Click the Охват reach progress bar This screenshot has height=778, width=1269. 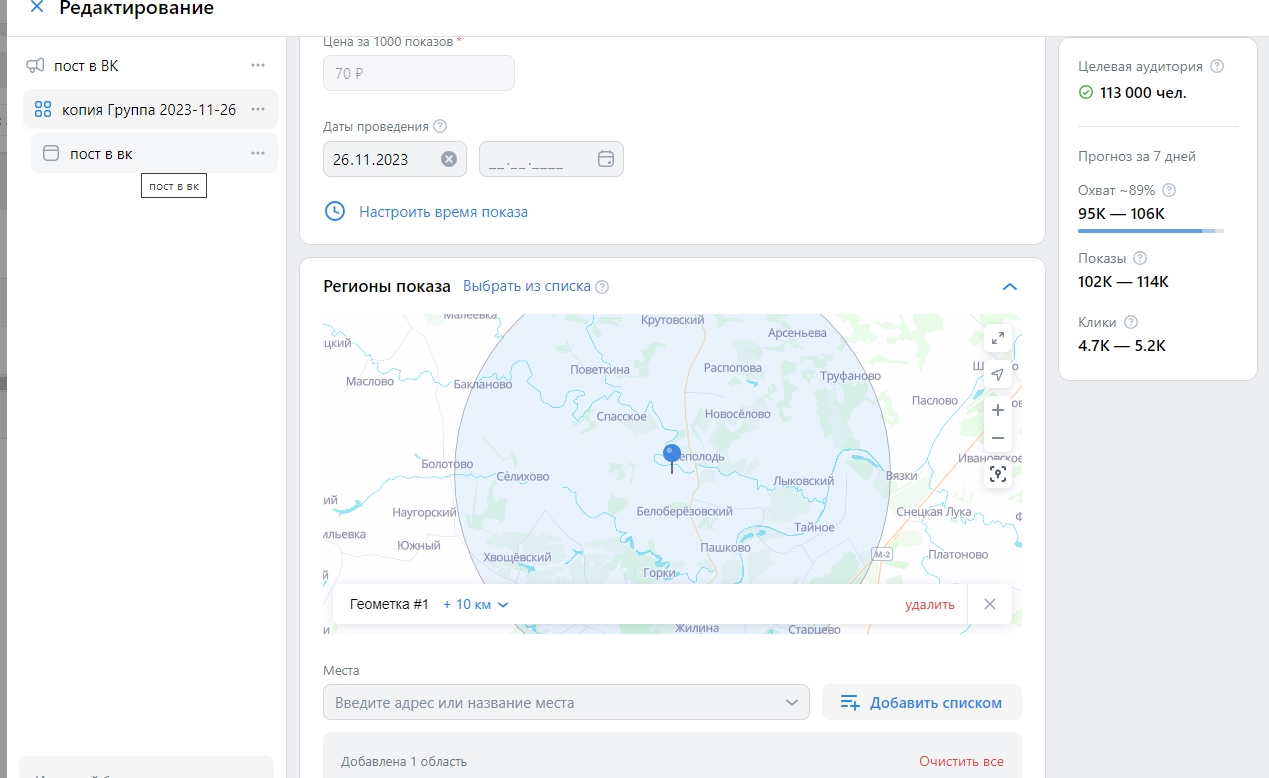(x=1151, y=231)
